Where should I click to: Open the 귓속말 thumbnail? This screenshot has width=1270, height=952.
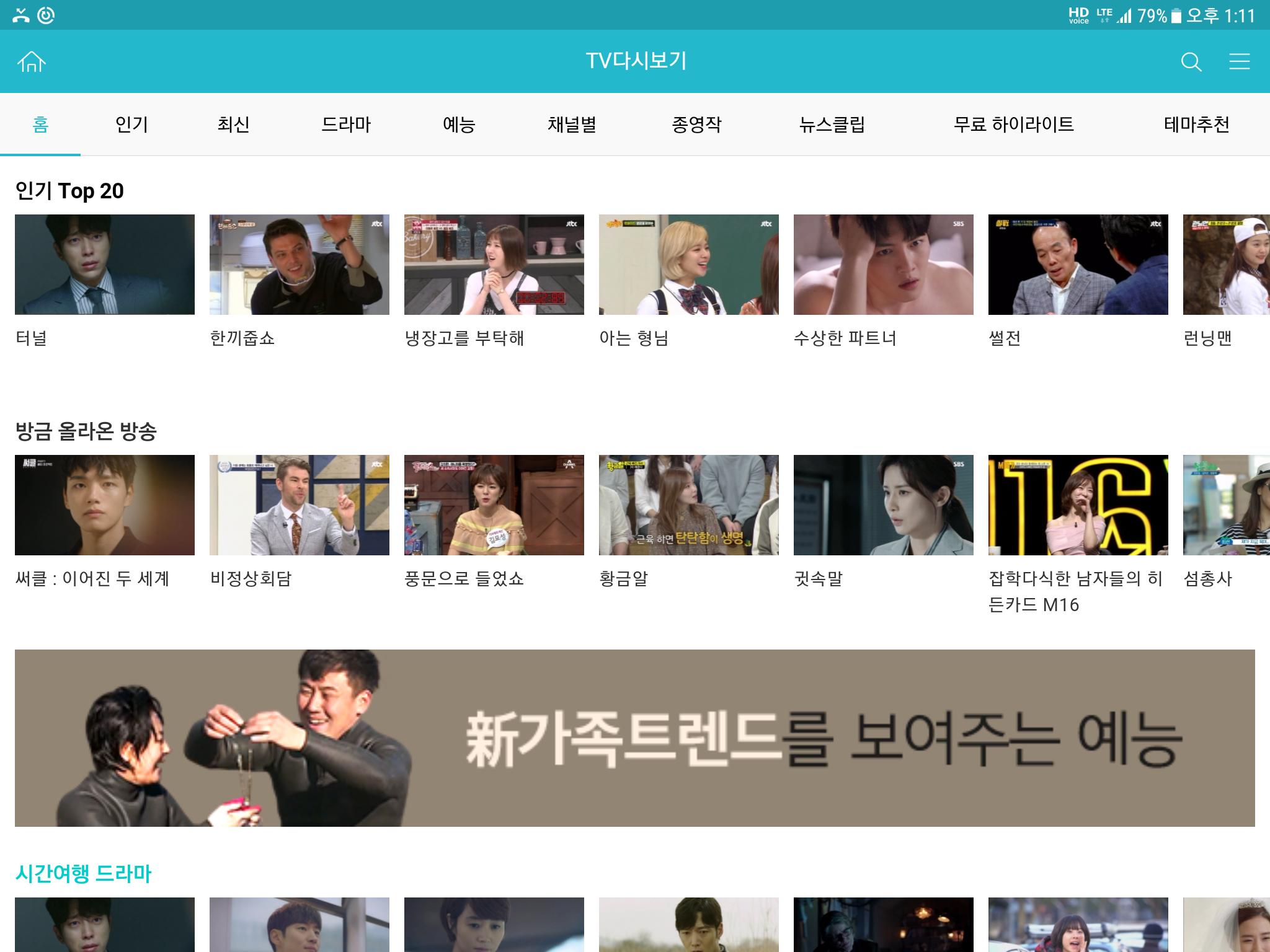[x=884, y=505]
